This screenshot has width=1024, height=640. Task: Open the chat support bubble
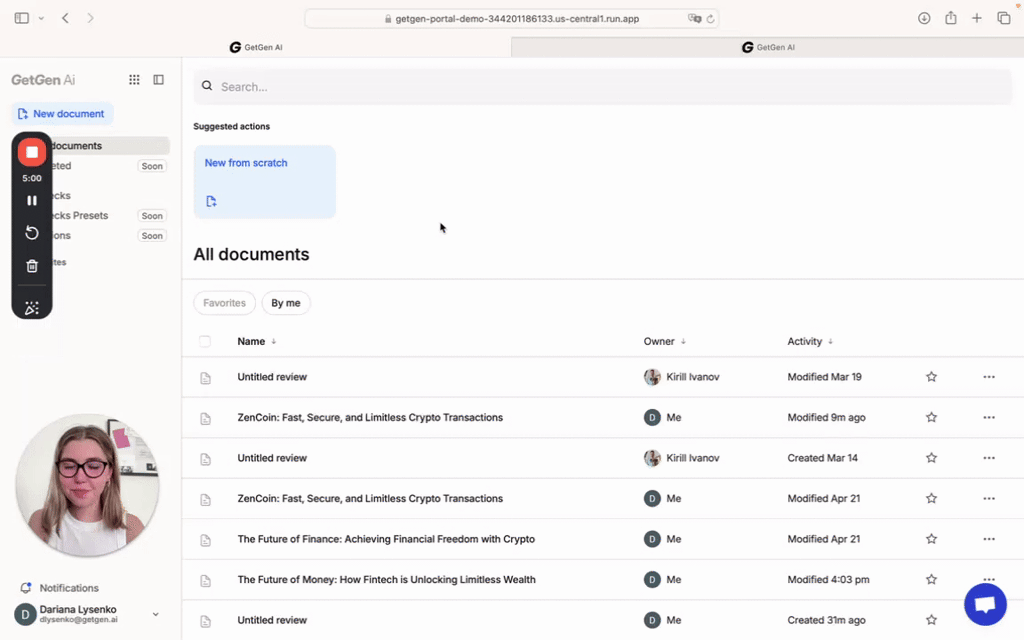click(985, 604)
